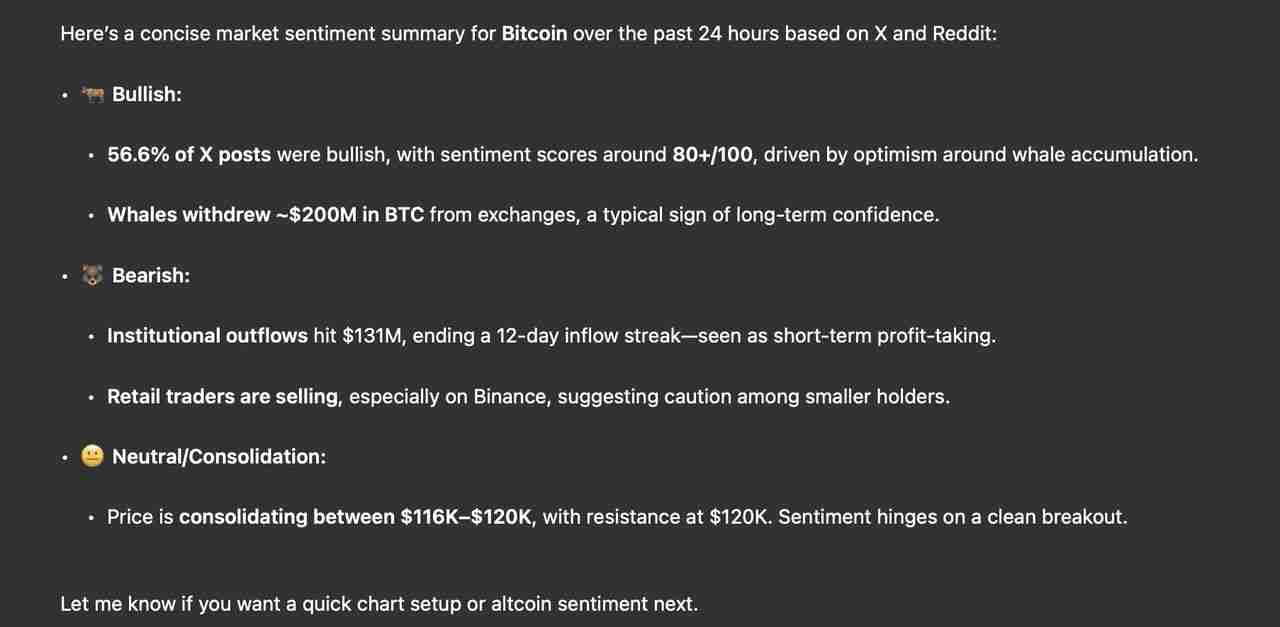Click the bold "56.6% of X posts" text
This screenshot has height=627, width=1280.
click(x=189, y=155)
